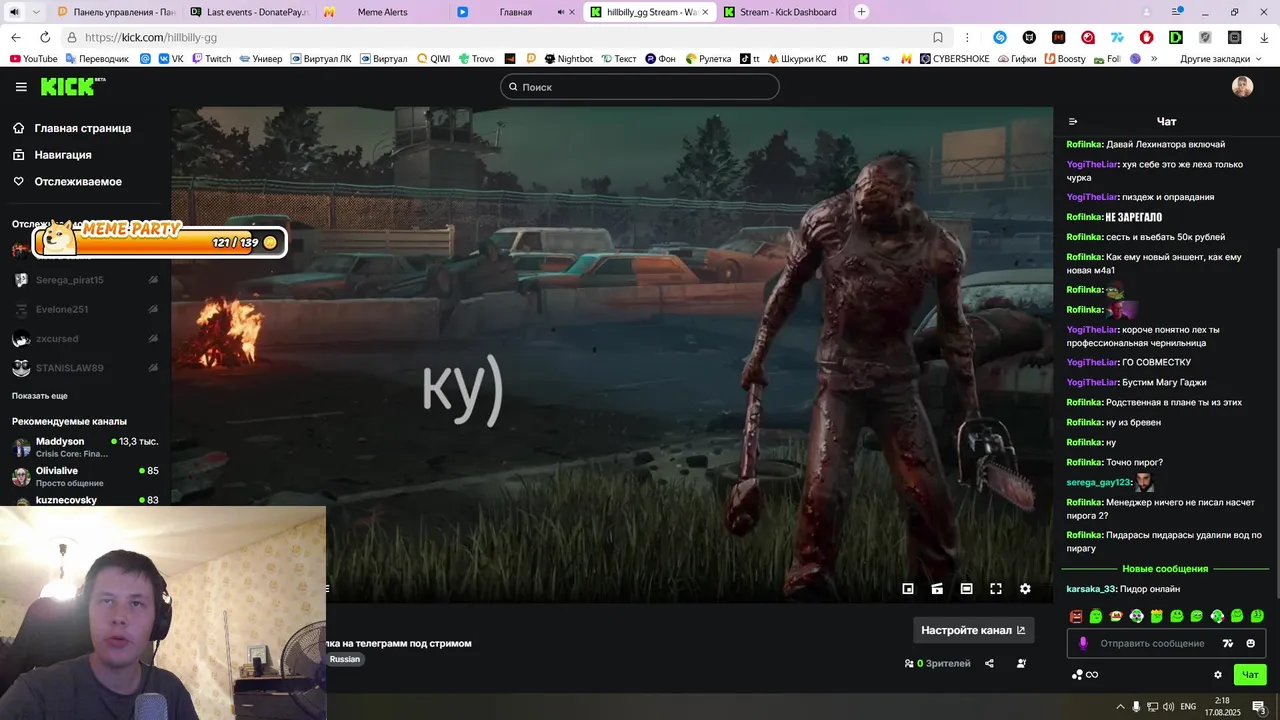Open STANISLAW89 followed channel
The width and height of the screenshot is (1280, 720).
coord(85,368)
